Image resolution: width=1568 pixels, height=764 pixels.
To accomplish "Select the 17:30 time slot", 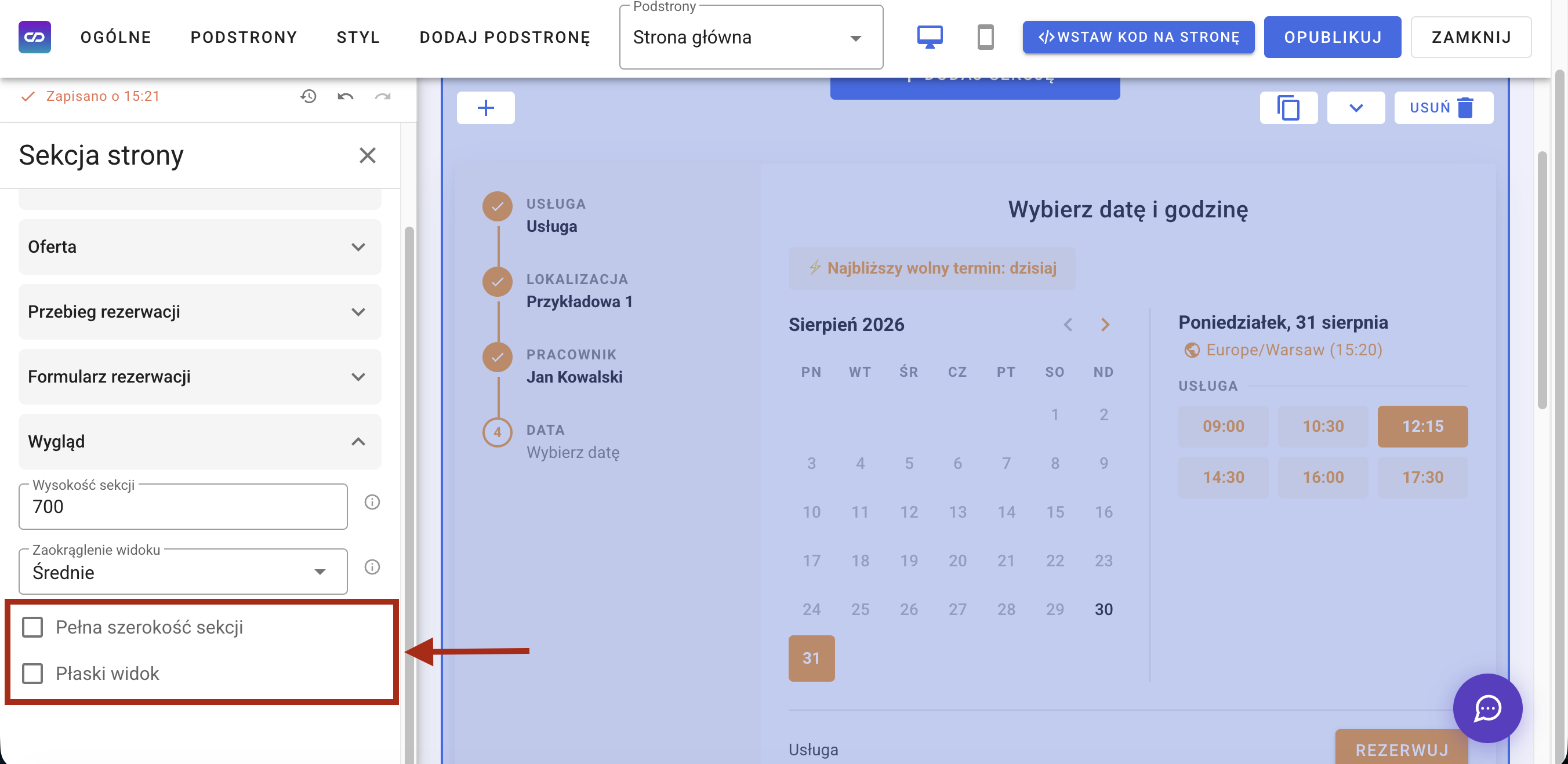I will point(1423,478).
